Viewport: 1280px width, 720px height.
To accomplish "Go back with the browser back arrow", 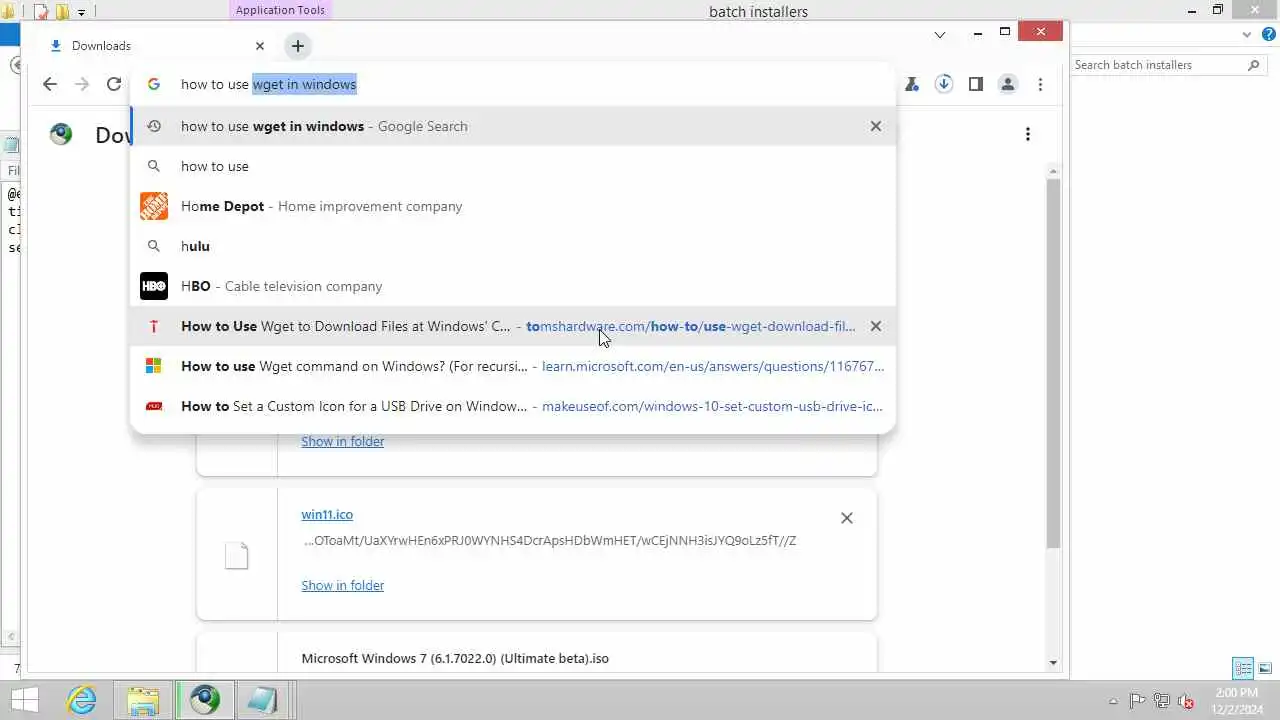I will [x=50, y=84].
